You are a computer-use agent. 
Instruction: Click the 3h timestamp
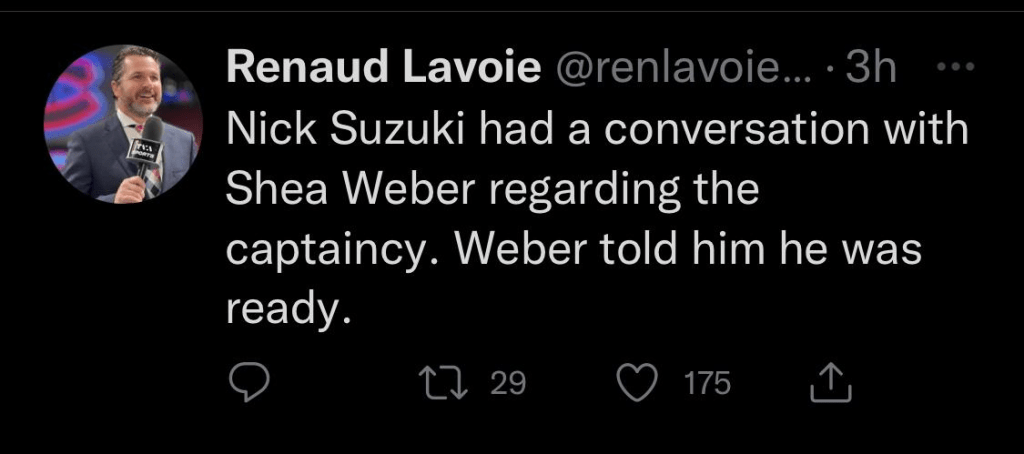(x=870, y=69)
